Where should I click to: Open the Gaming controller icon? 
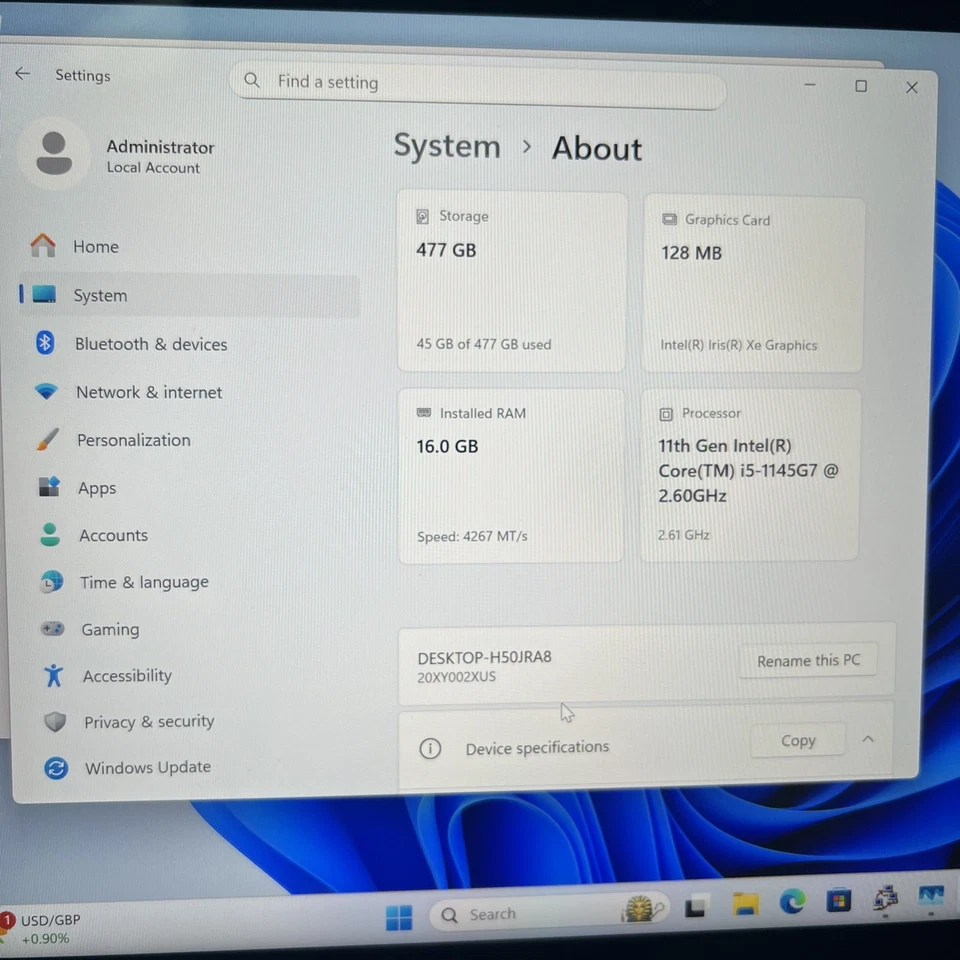tap(46, 628)
